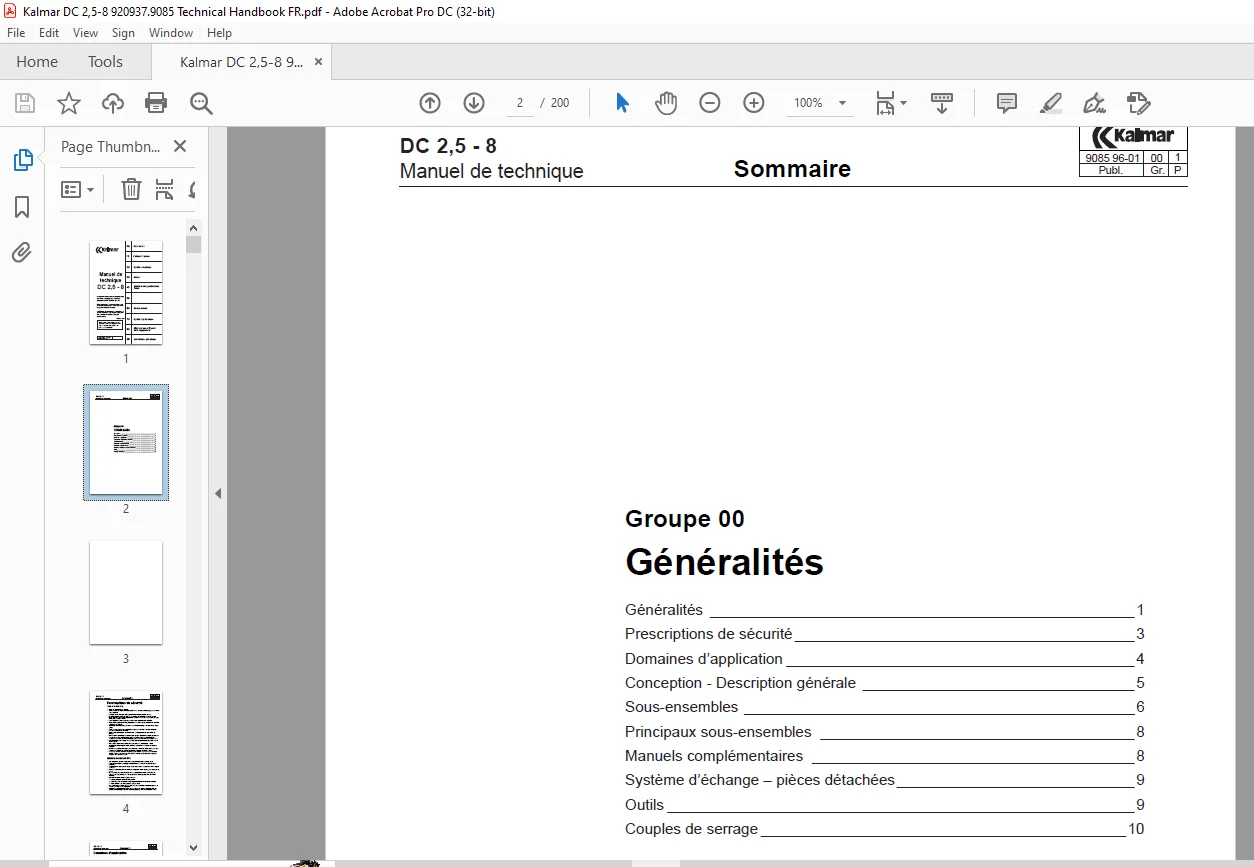The height and width of the screenshot is (867, 1254).
Task: Delete selected page with trash icon
Action: pos(131,189)
